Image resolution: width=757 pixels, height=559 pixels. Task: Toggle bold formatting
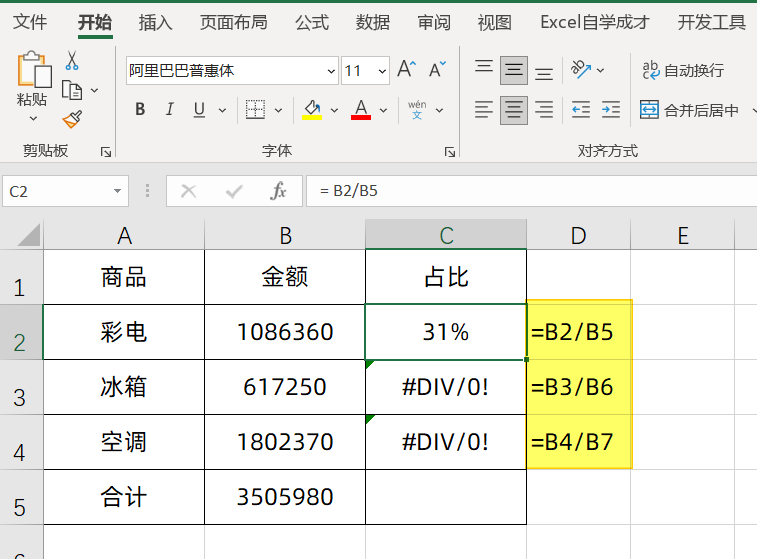coord(140,110)
